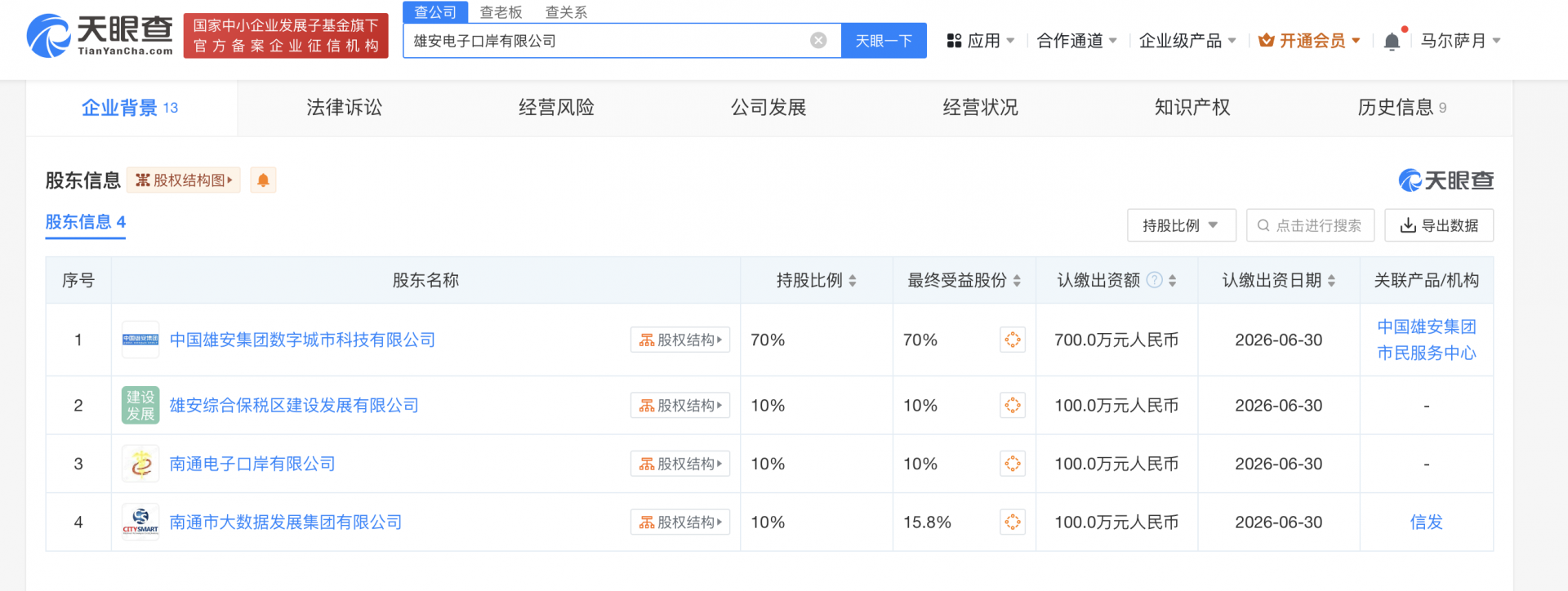Click the 导出数据 export button
1568x591 pixels.
pyautogui.click(x=1438, y=225)
